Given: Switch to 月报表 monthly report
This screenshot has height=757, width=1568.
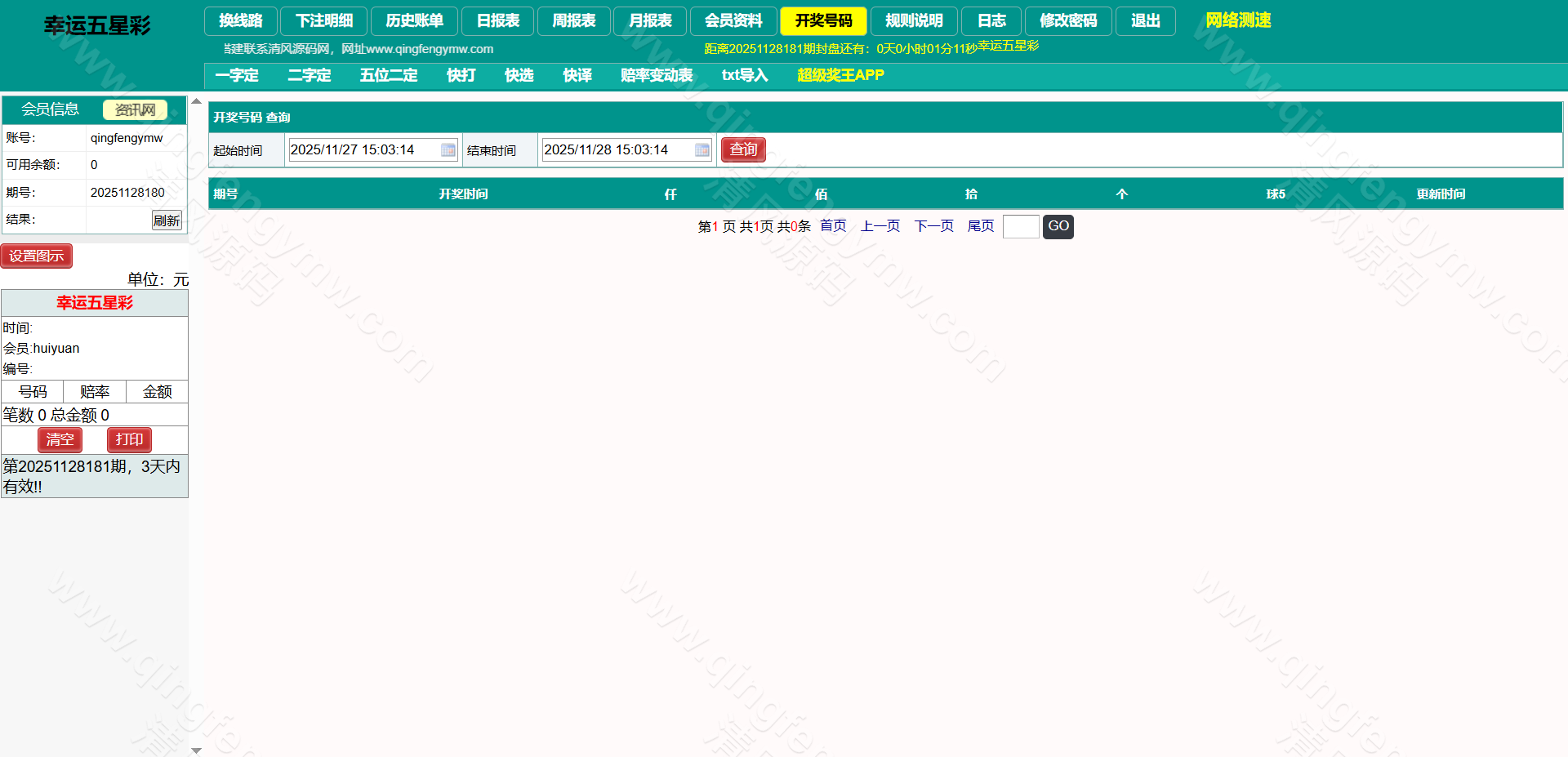Looking at the screenshot, I should 650,21.
